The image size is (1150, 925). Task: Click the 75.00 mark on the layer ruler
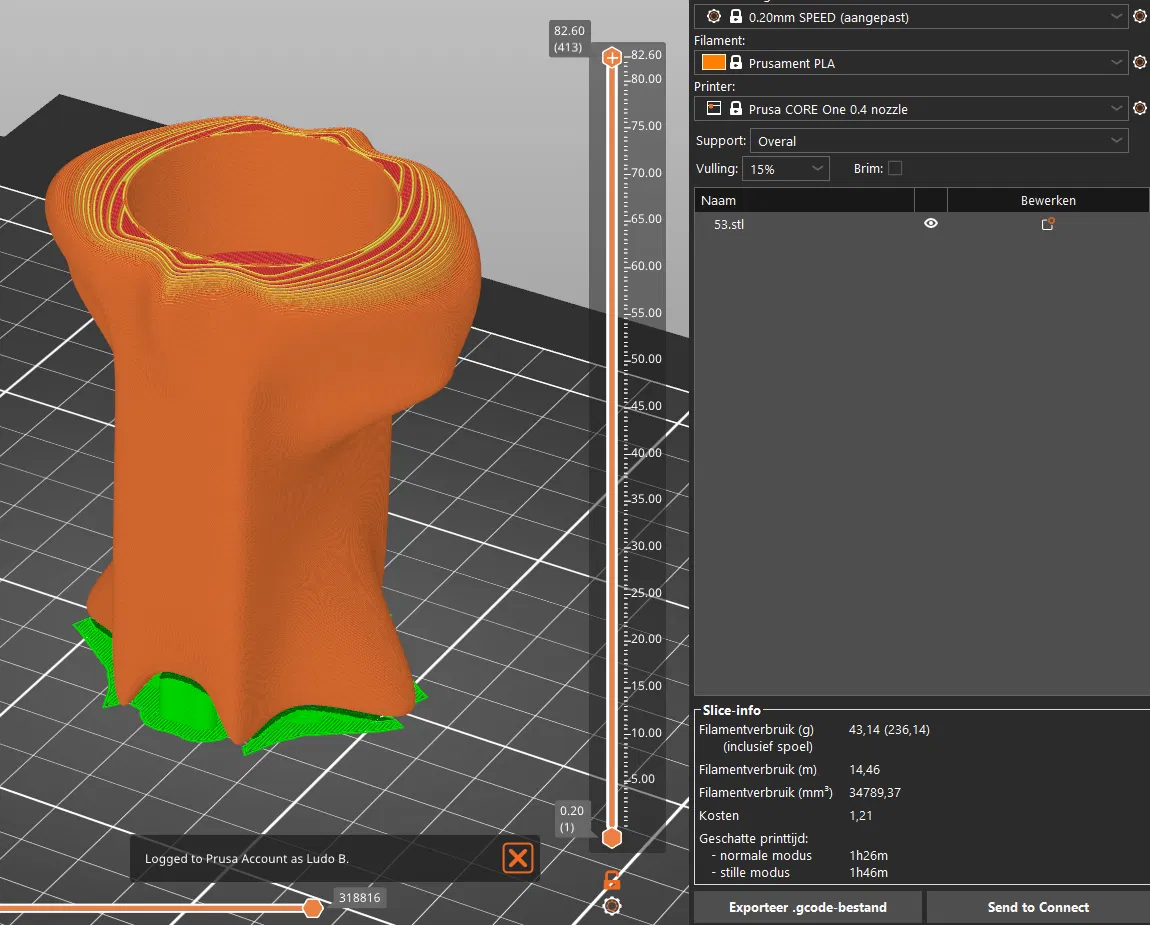[646, 125]
